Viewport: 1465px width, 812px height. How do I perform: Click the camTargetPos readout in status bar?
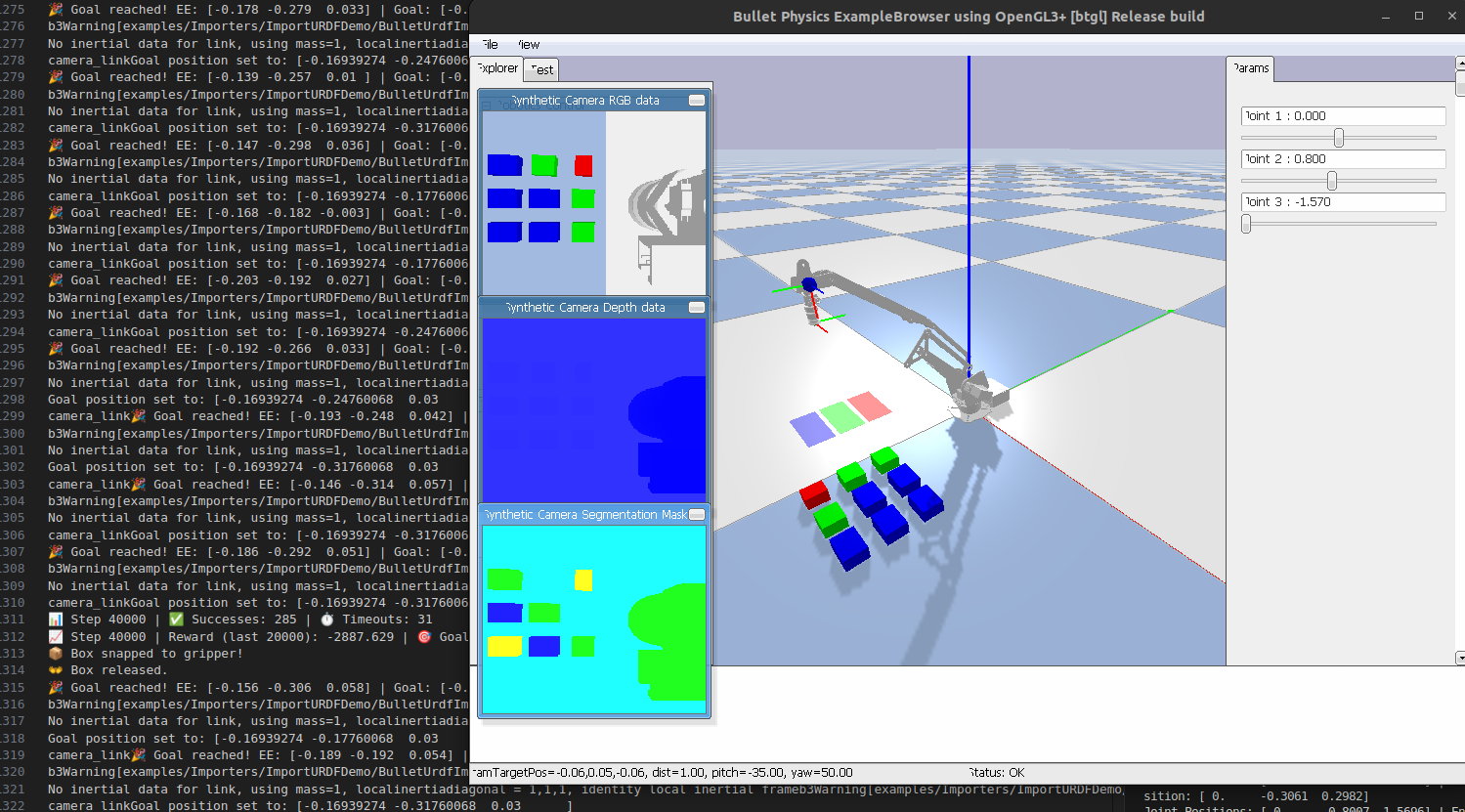[x=662, y=773]
